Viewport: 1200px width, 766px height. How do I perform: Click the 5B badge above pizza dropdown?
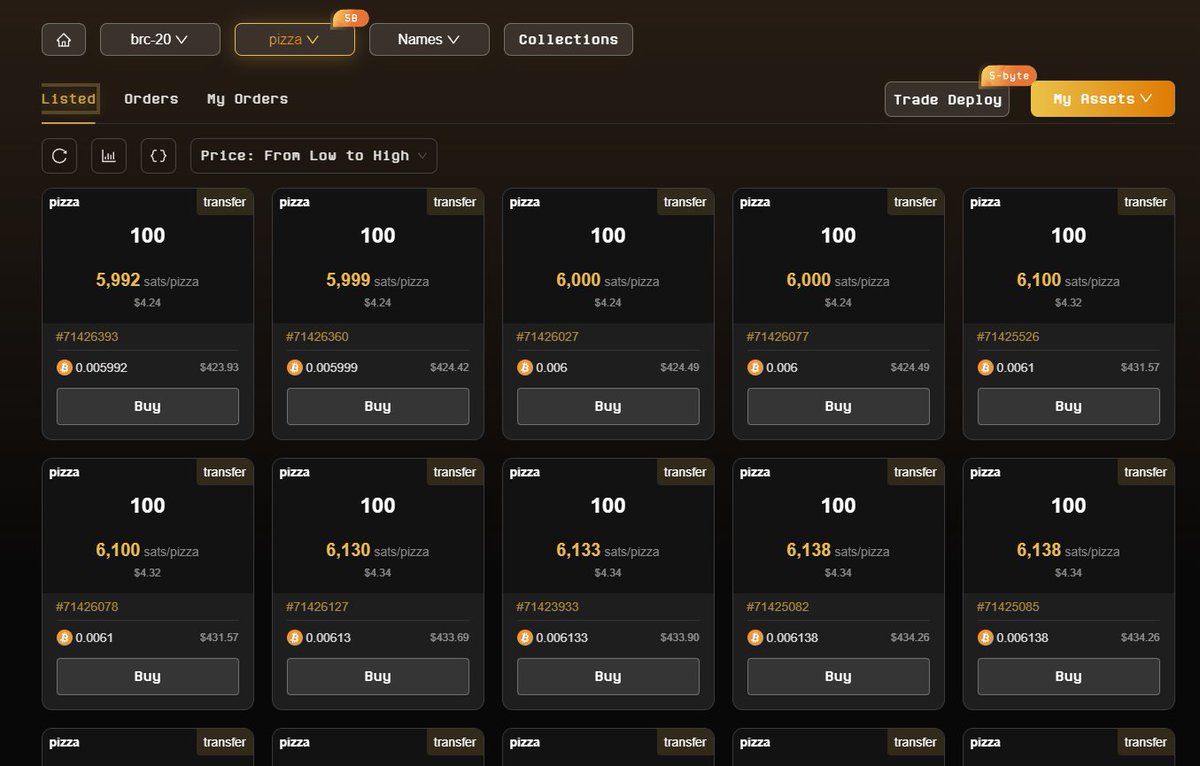pyautogui.click(x=350, y=18)
